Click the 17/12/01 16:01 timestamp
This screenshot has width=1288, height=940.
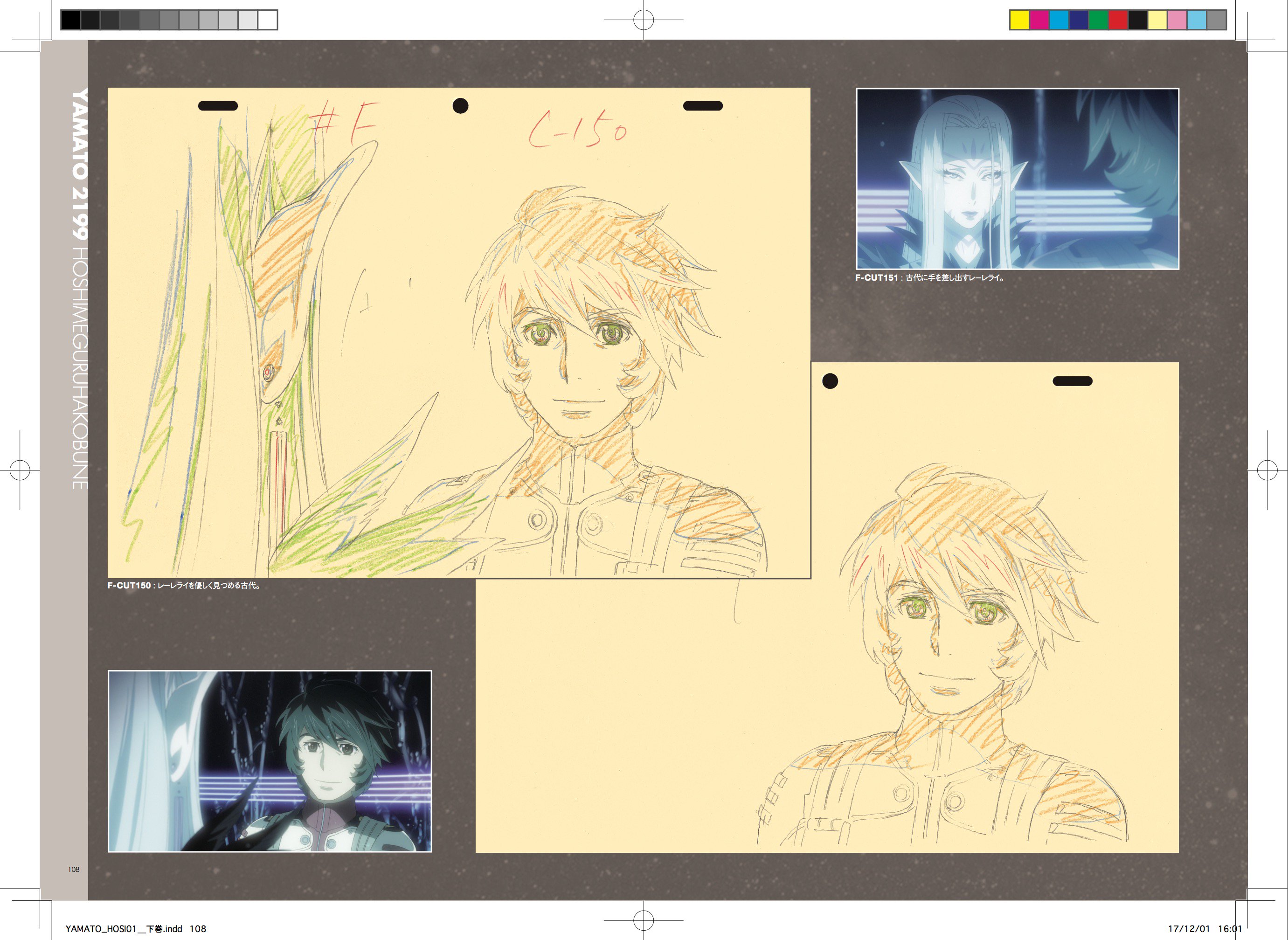pyautogui.click(x=1205, y=929)
